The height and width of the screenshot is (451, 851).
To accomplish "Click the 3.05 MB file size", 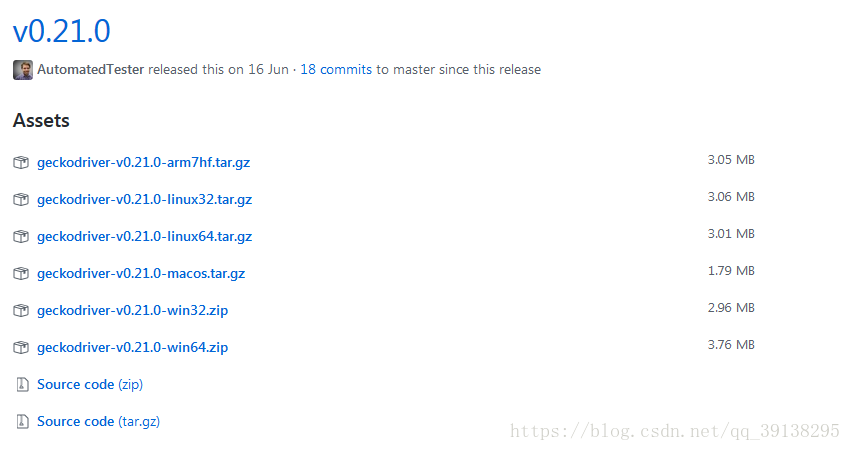I will [x=731, y=160].
